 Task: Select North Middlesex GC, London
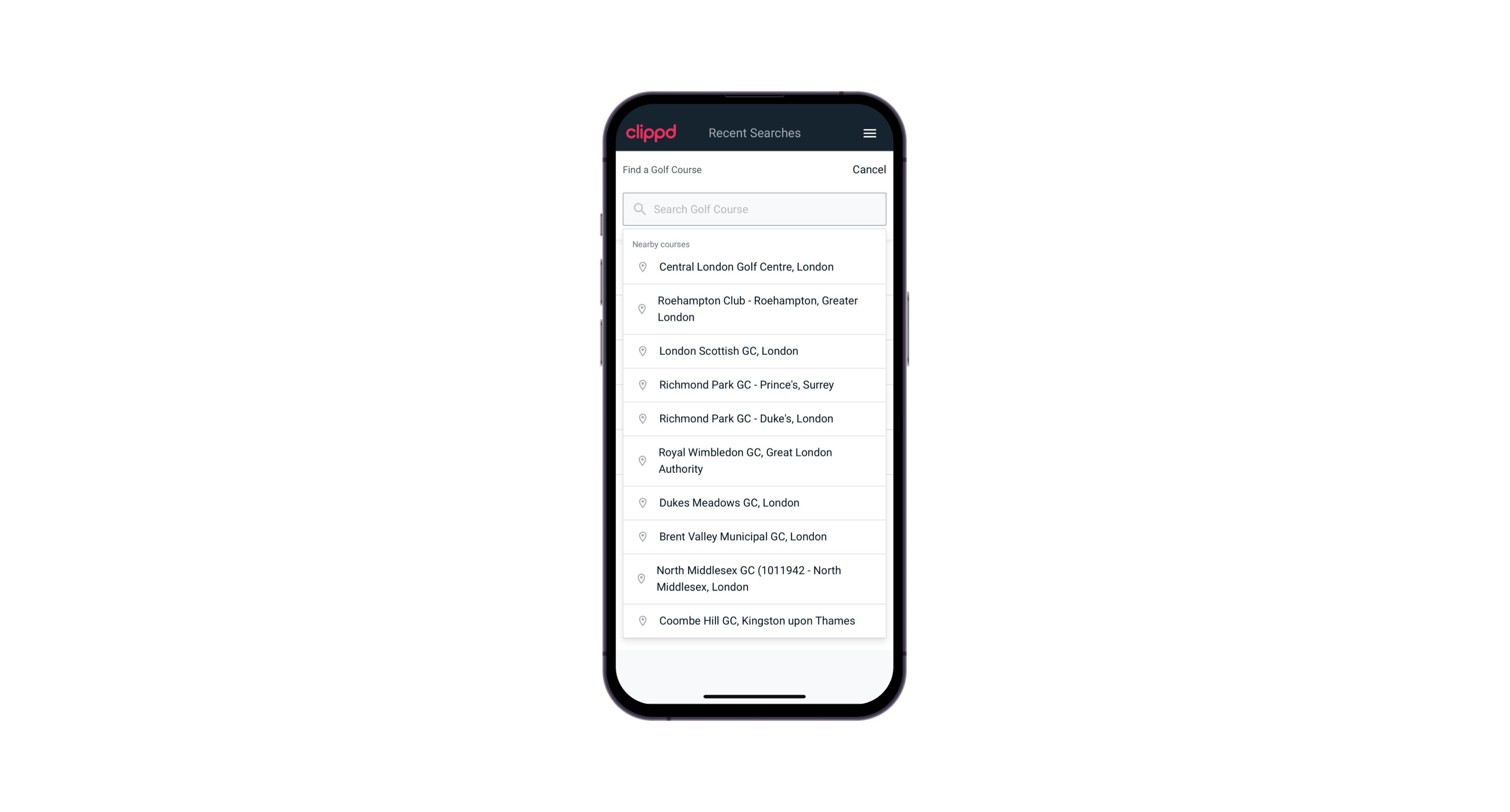pyautogui.click(x=755, y=578)
